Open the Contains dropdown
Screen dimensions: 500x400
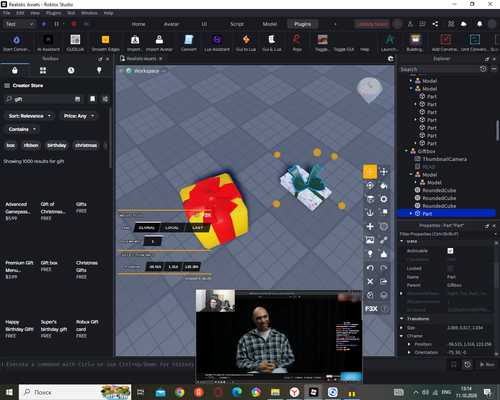22,129
